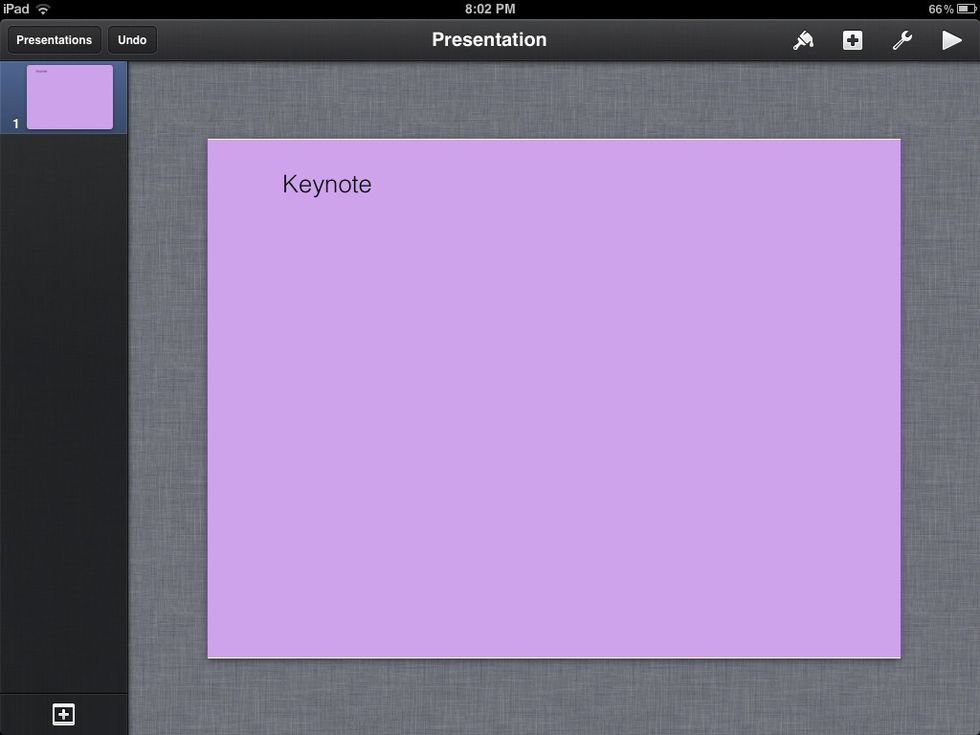Select slide 1 thumbnail in navigator
Viewport: 980px width, 735px height.
click(x=69, y=97)
